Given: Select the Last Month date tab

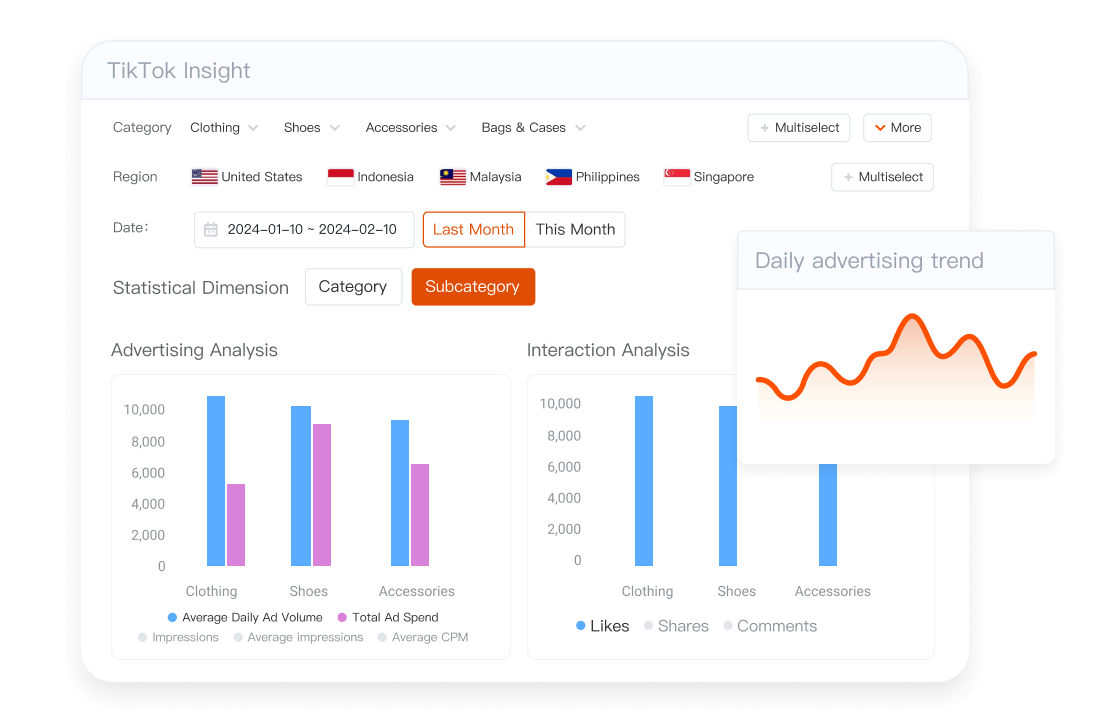Looking at the screenshot, I should click(474, 229).
